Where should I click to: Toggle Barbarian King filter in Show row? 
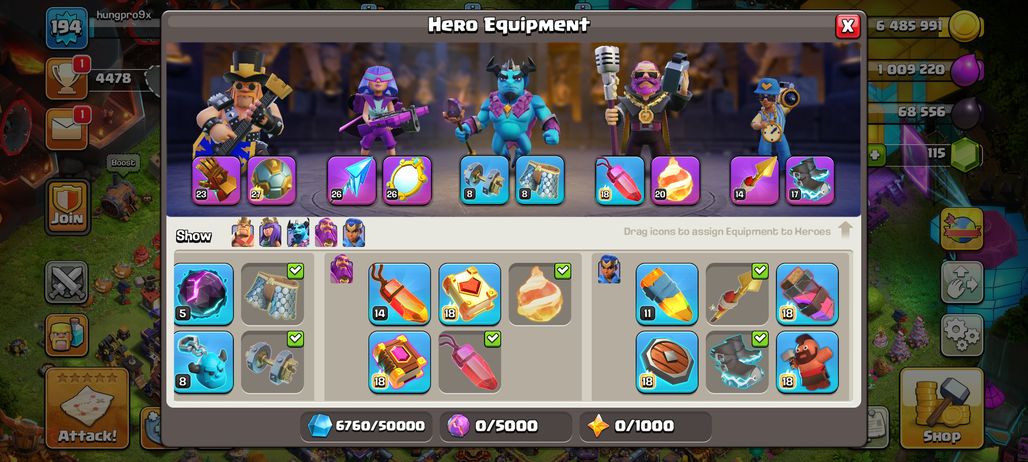click(243, 233)
